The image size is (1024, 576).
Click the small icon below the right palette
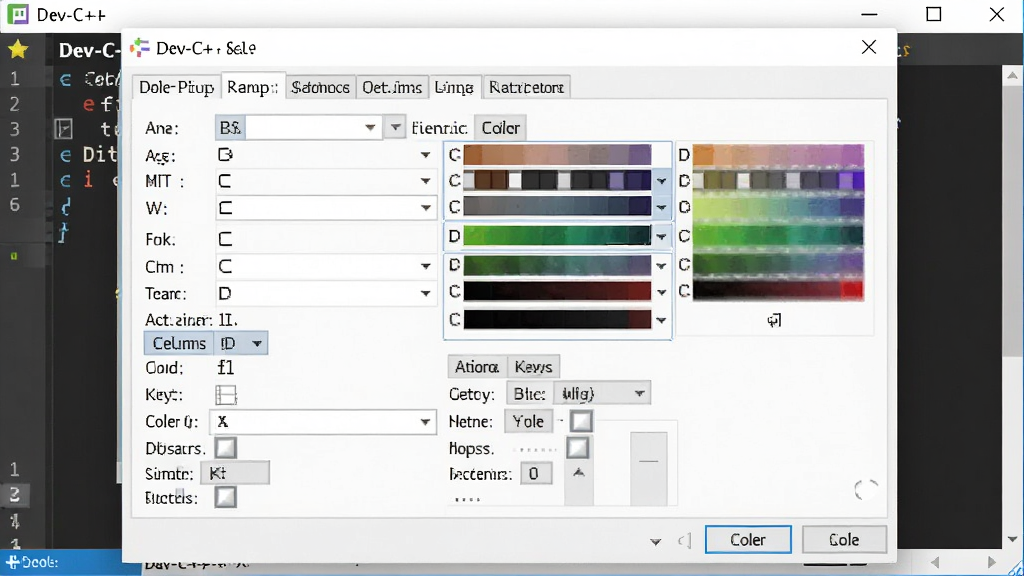click(774, 320)
